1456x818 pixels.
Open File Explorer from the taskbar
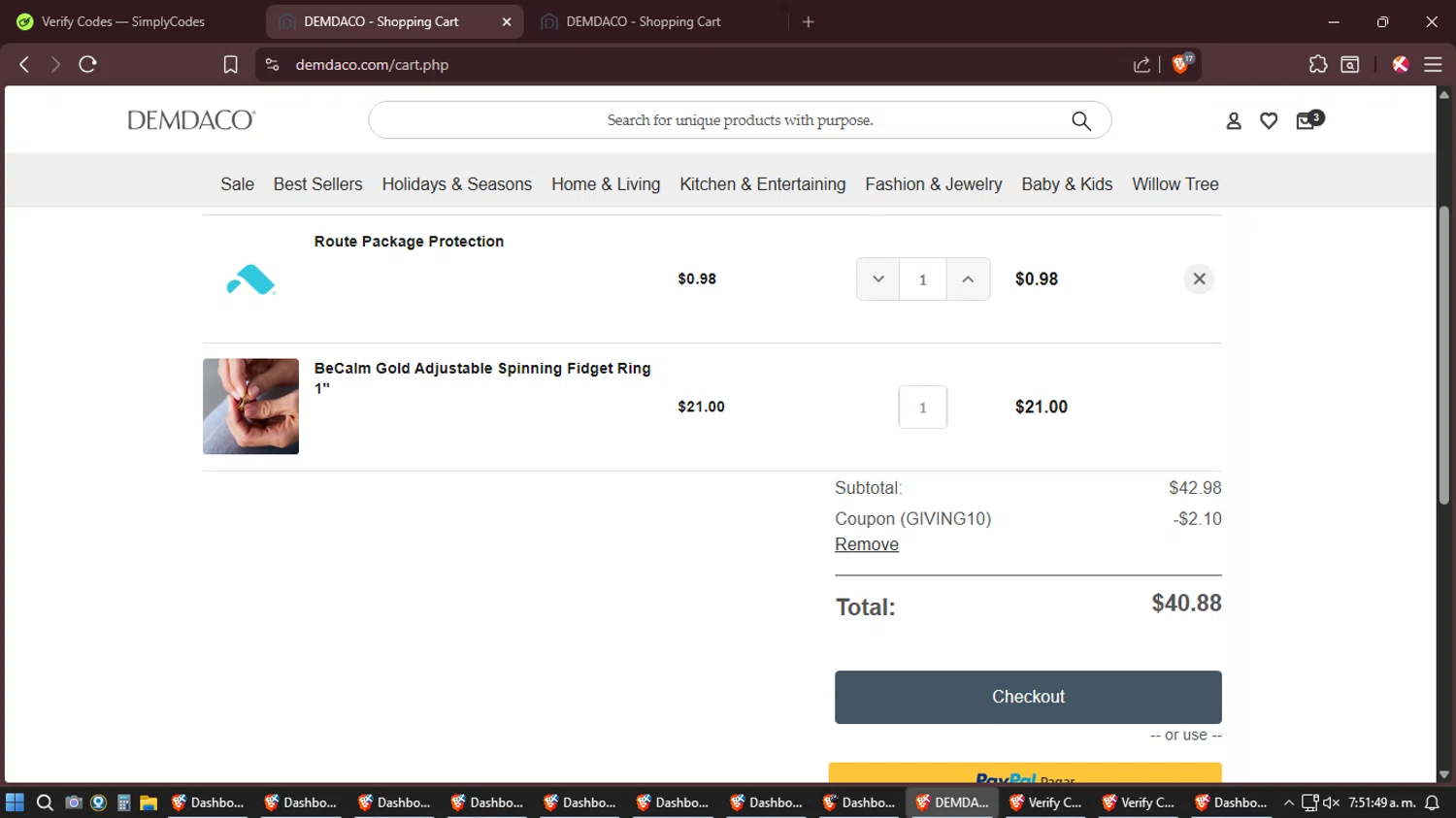(149, 802)
